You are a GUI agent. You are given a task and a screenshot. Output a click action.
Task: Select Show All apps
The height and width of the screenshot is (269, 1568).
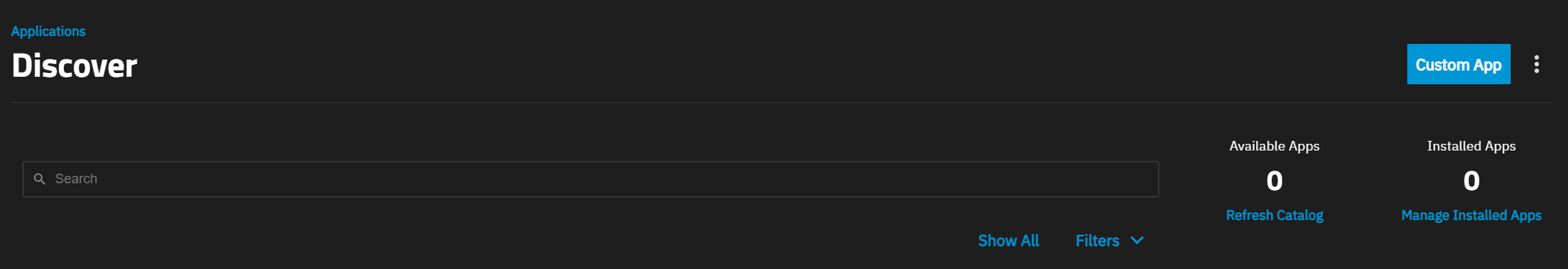point(1008,241)
